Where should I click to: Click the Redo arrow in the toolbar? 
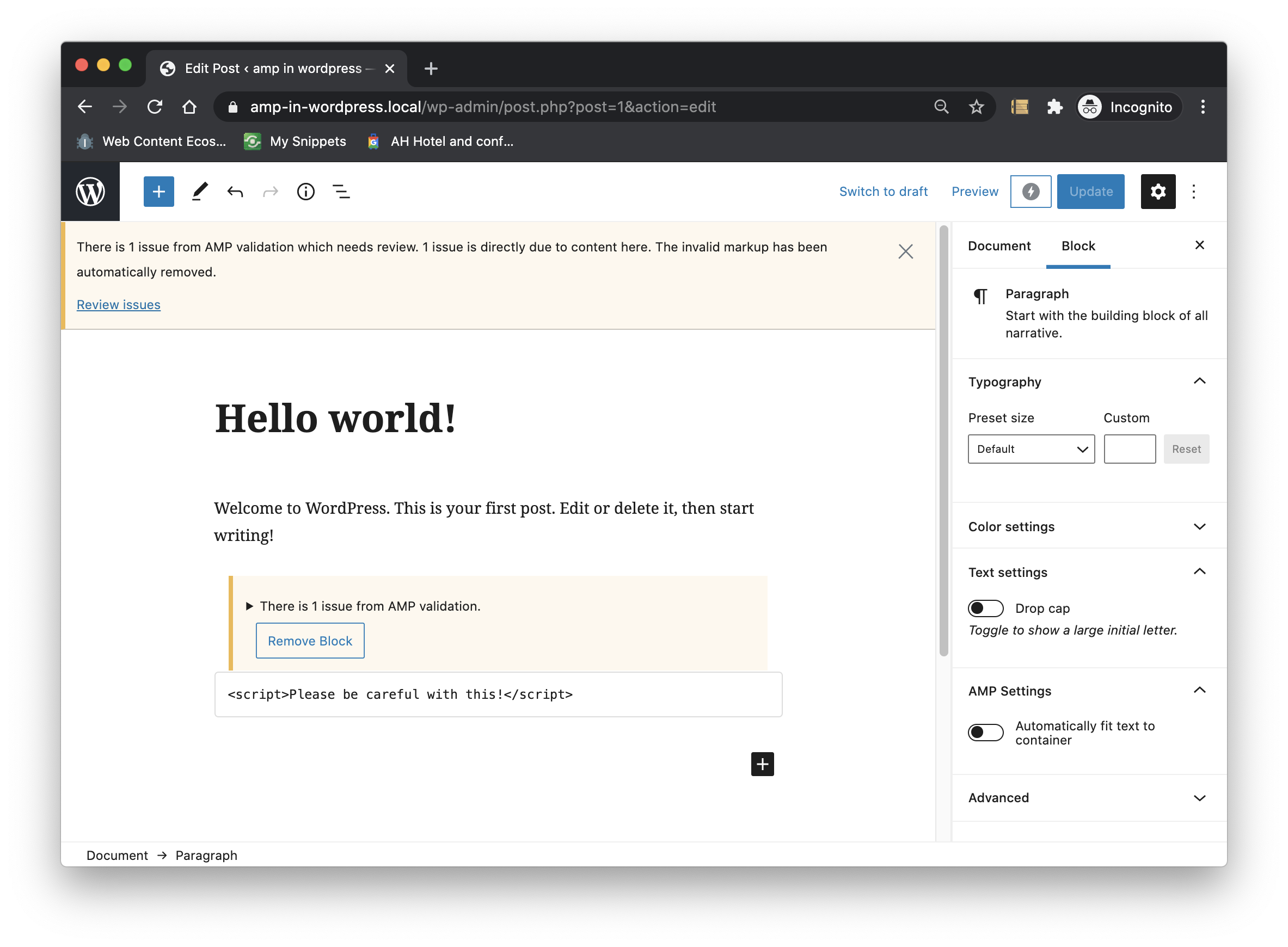[x=270, y=192]
